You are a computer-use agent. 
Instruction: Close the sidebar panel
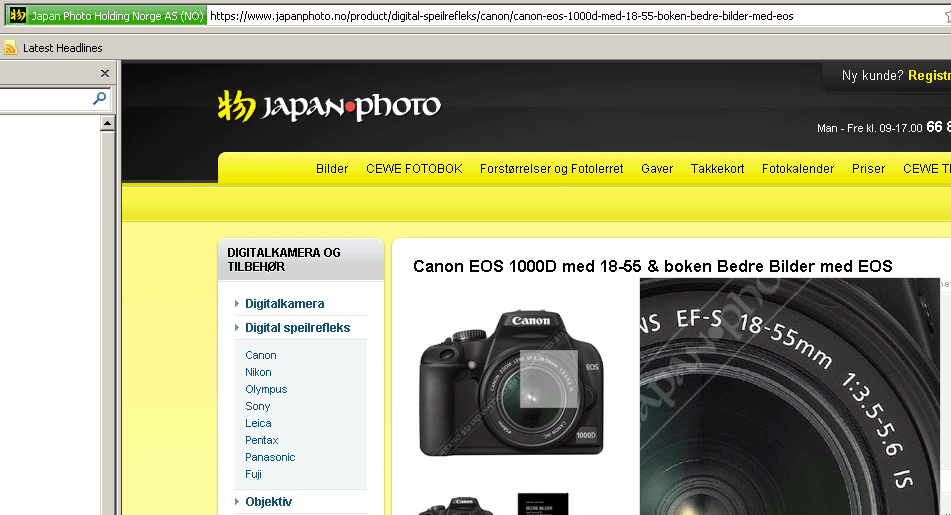pyautogui.click(x=105, y=73)
